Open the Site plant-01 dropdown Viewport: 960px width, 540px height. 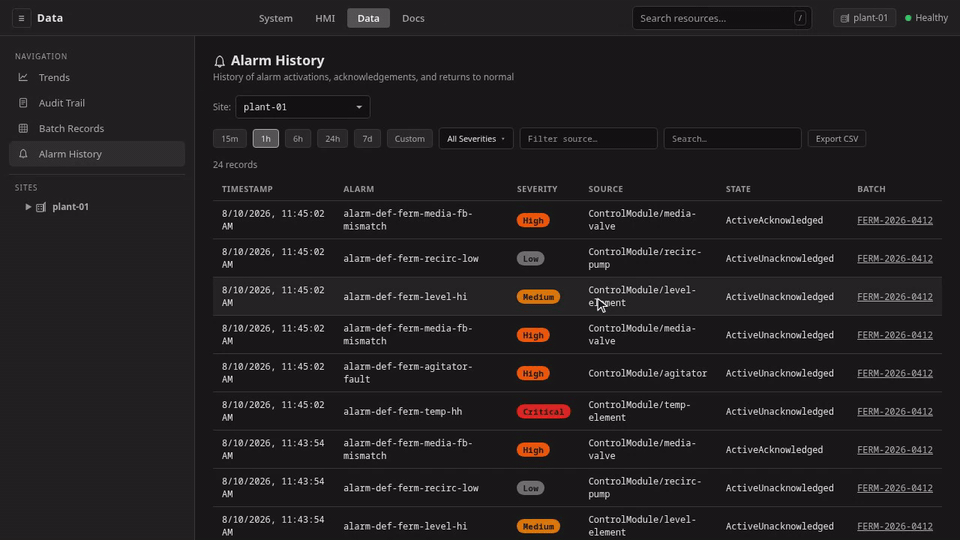click(x=302, y=107)
